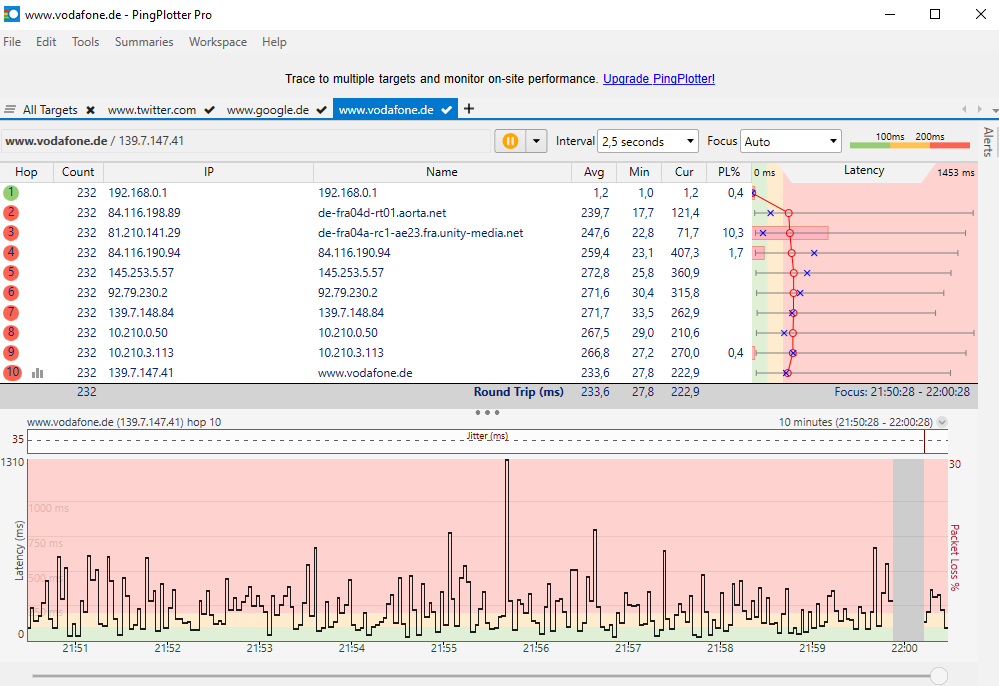The width and height of the screenshot is (999, 686).
Task: Click the PingPlotter app icon in title bar
Action: (11, 14)
